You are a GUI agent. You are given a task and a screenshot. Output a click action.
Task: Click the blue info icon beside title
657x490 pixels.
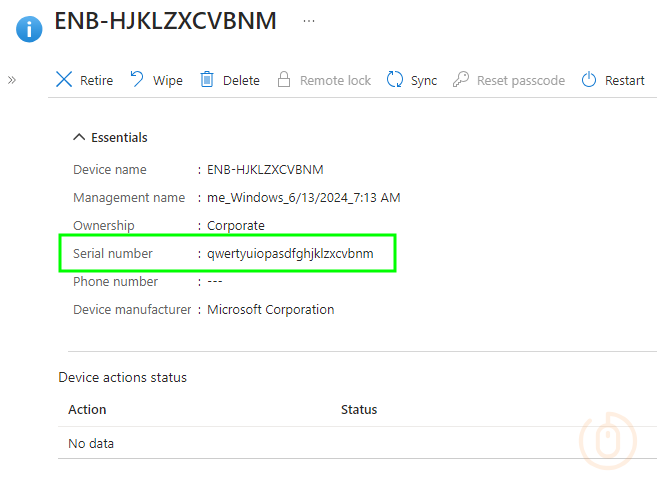29,28
